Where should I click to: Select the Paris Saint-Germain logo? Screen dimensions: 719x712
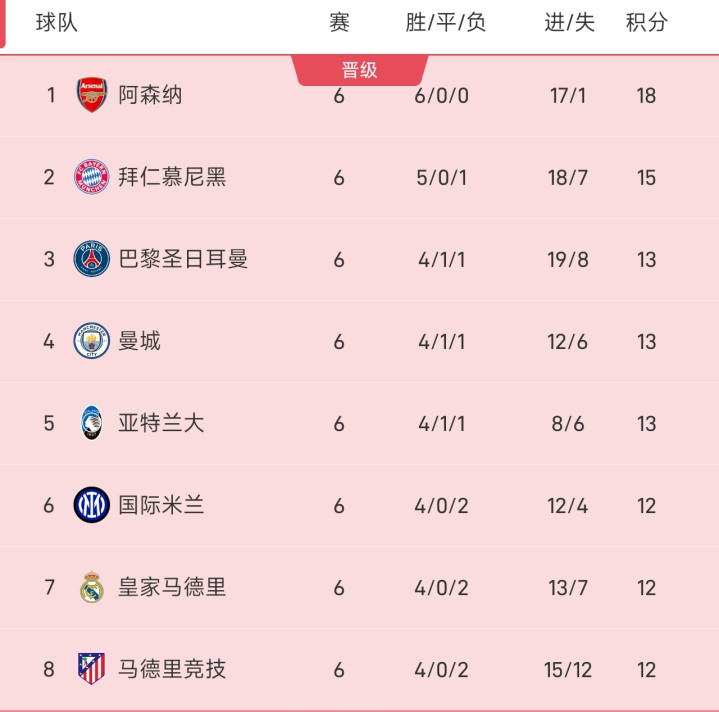point(91,259)
